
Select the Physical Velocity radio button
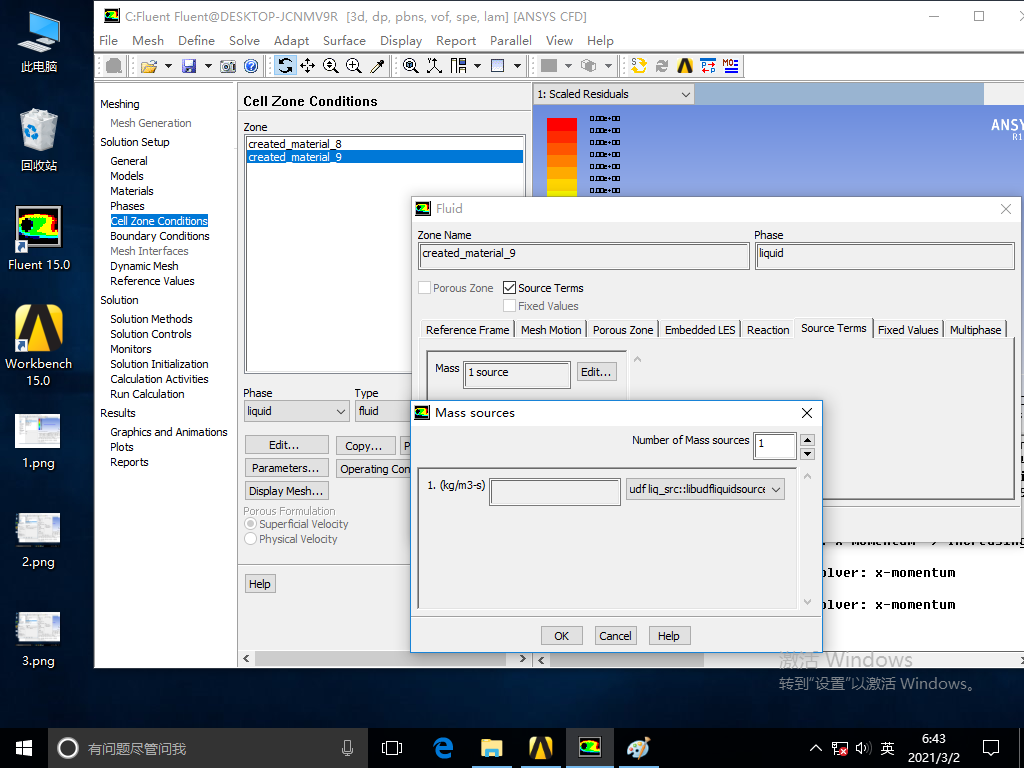click(250, 539)
